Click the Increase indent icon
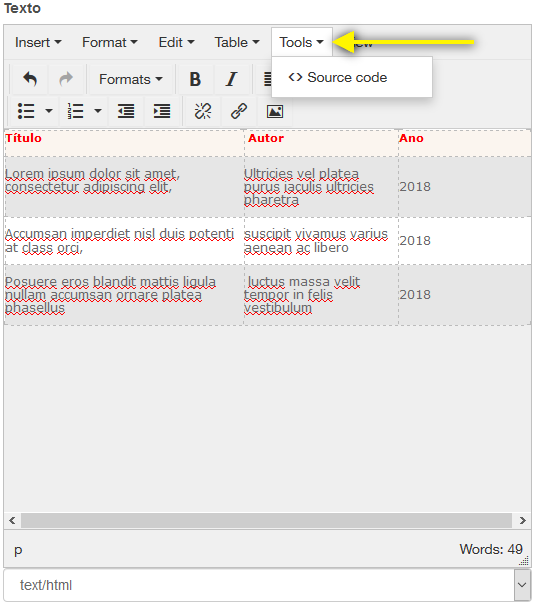The width and height of the screenshot is (539, 609). (x=162, y=111)
